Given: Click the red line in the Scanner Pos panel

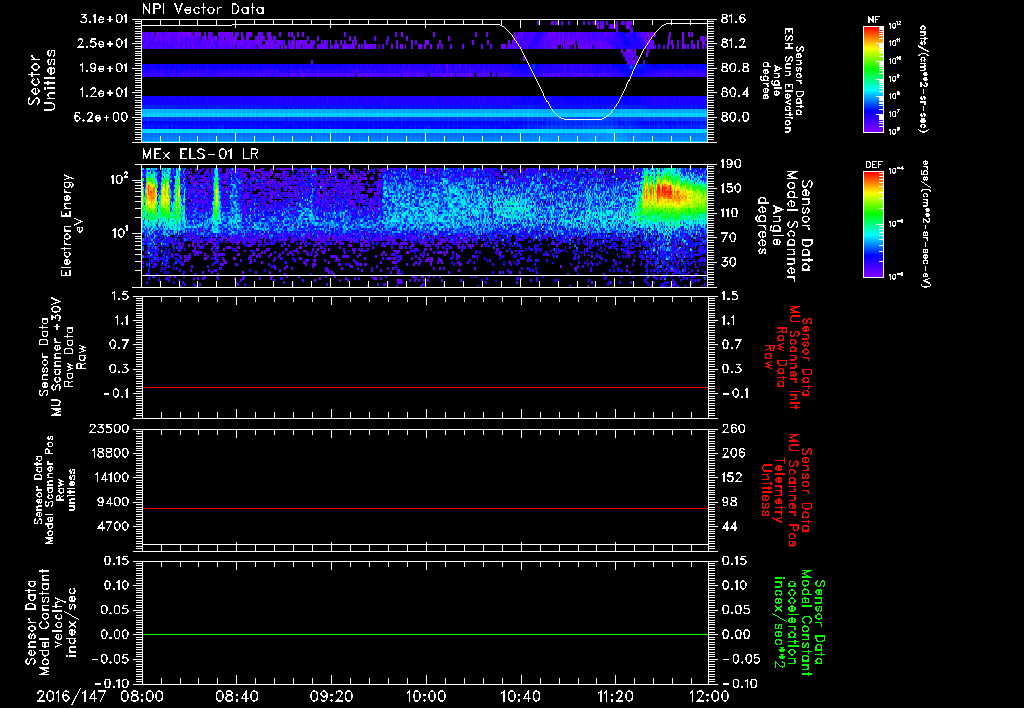Looking at the screenshot, I should click(424, 508).
